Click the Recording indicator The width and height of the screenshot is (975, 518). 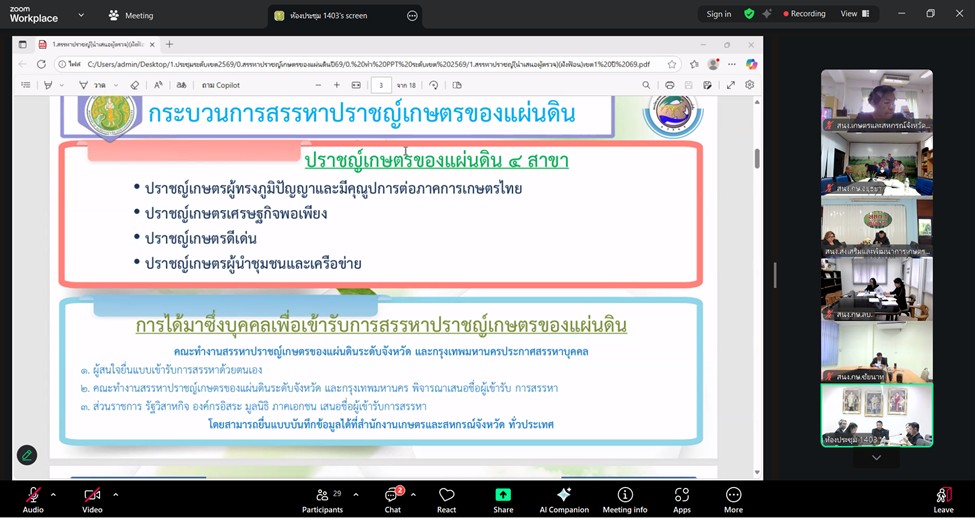[804, 14]
